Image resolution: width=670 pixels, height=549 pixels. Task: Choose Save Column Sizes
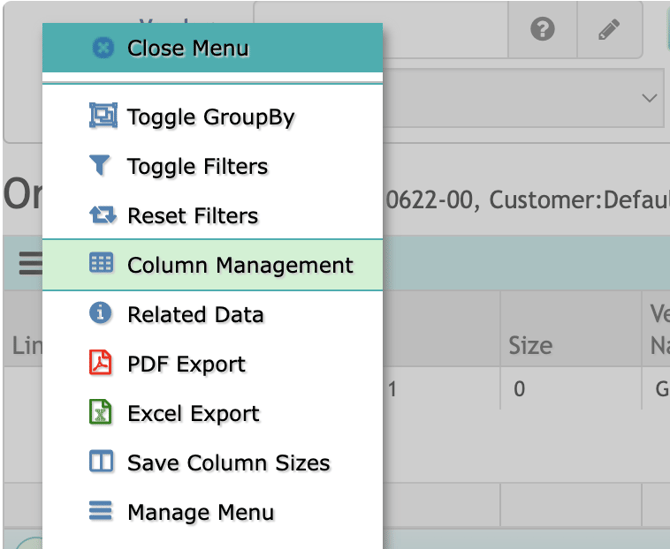click(x=228, y=462)
